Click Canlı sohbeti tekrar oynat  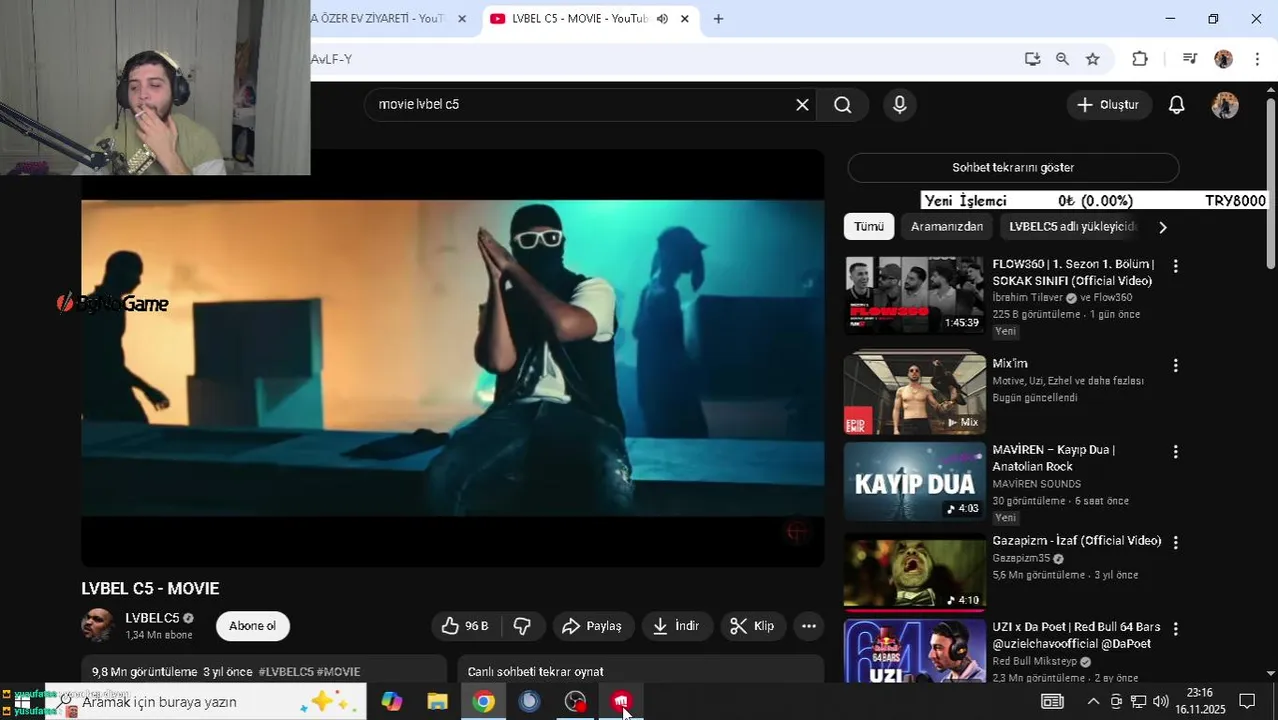pyautogui.click(x=535, y=672)
